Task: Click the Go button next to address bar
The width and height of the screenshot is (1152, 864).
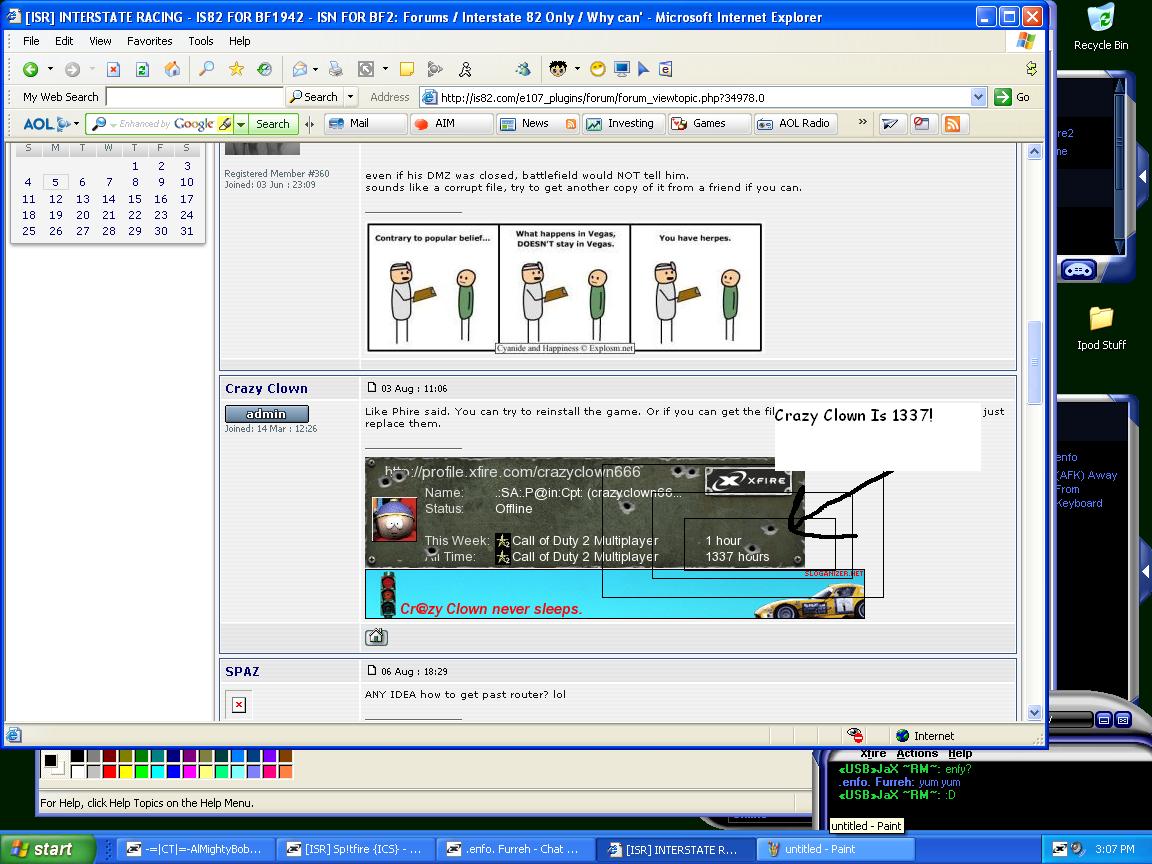Action: tap(1013, 97)
